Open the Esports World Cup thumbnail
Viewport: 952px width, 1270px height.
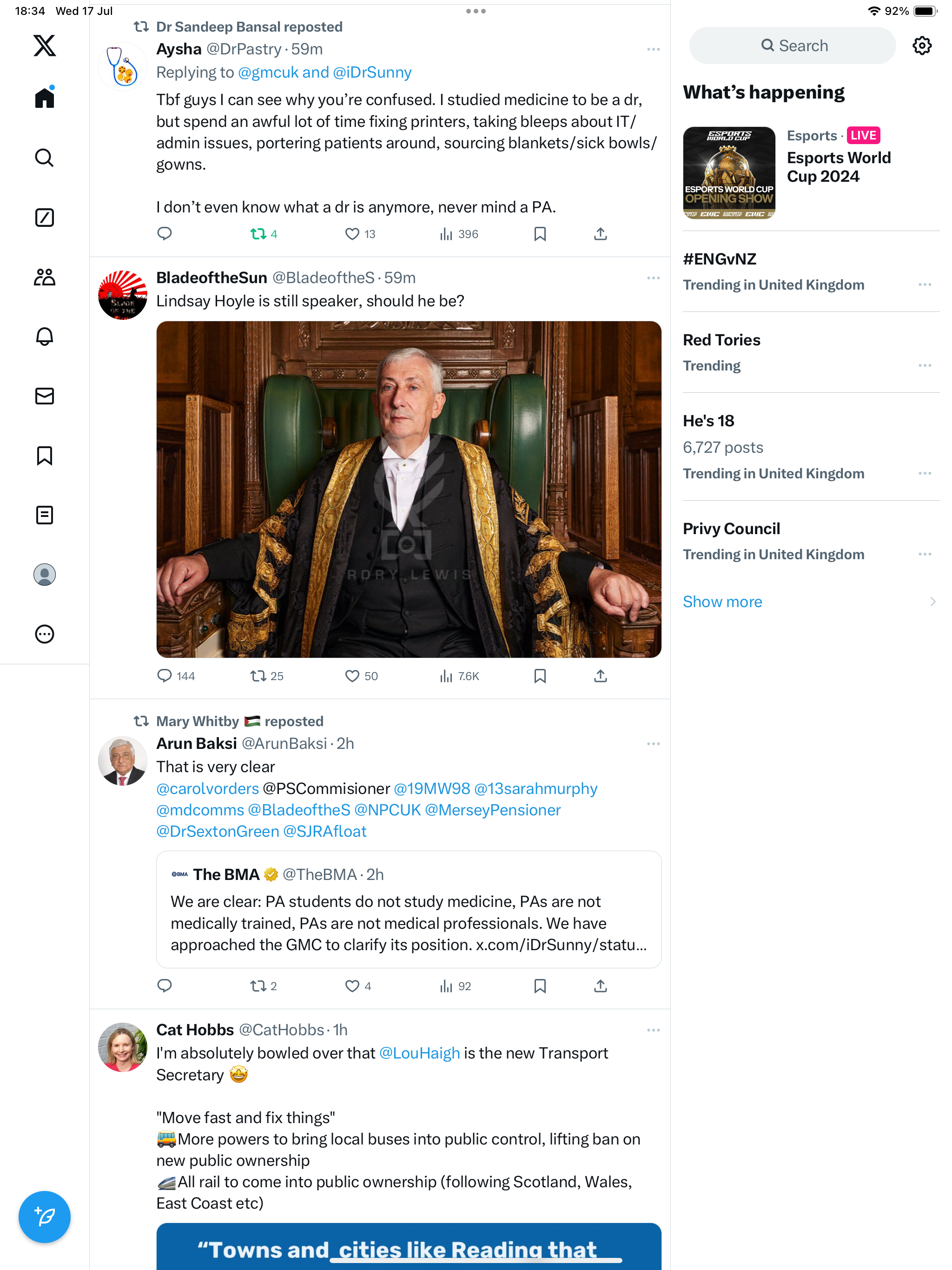(x=728, y=173)
